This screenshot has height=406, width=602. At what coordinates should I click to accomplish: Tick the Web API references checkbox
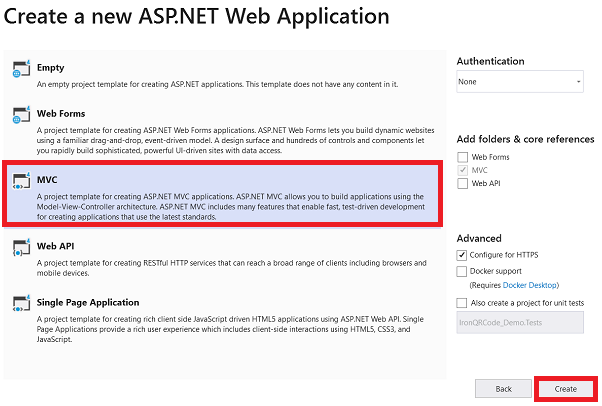[x=462, y=183]
